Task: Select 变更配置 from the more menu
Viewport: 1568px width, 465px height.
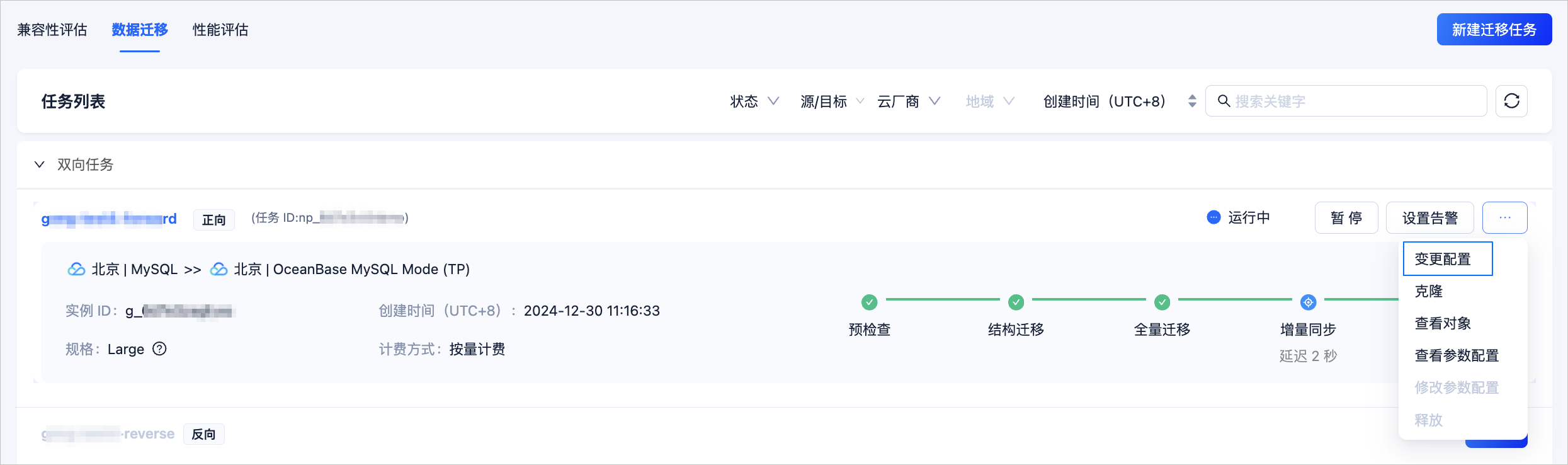Action: pos(1448,259)
